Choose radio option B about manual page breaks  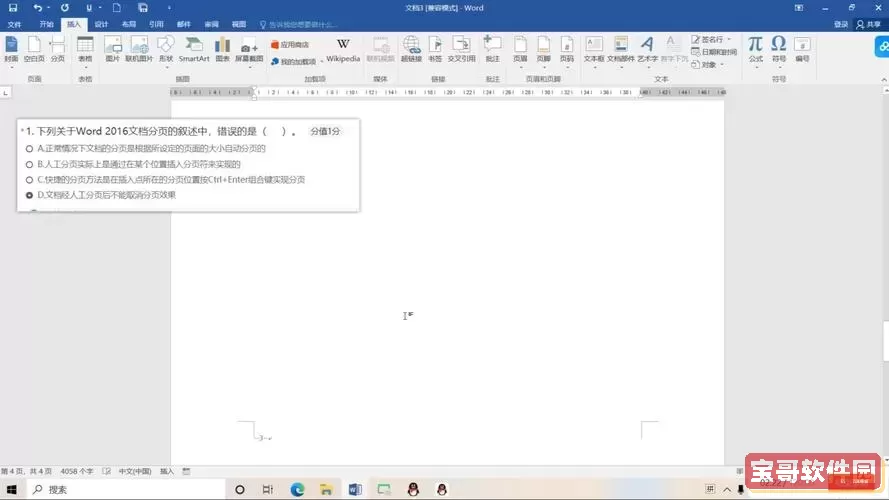click(30, 164)
